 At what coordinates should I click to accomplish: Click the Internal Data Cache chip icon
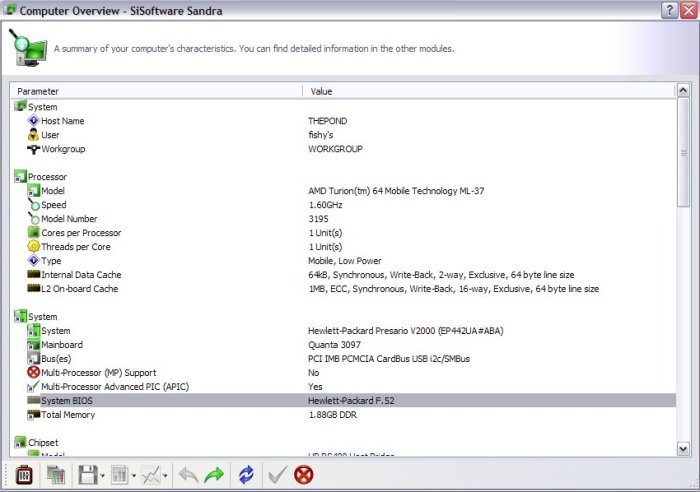tap(33, 274)
